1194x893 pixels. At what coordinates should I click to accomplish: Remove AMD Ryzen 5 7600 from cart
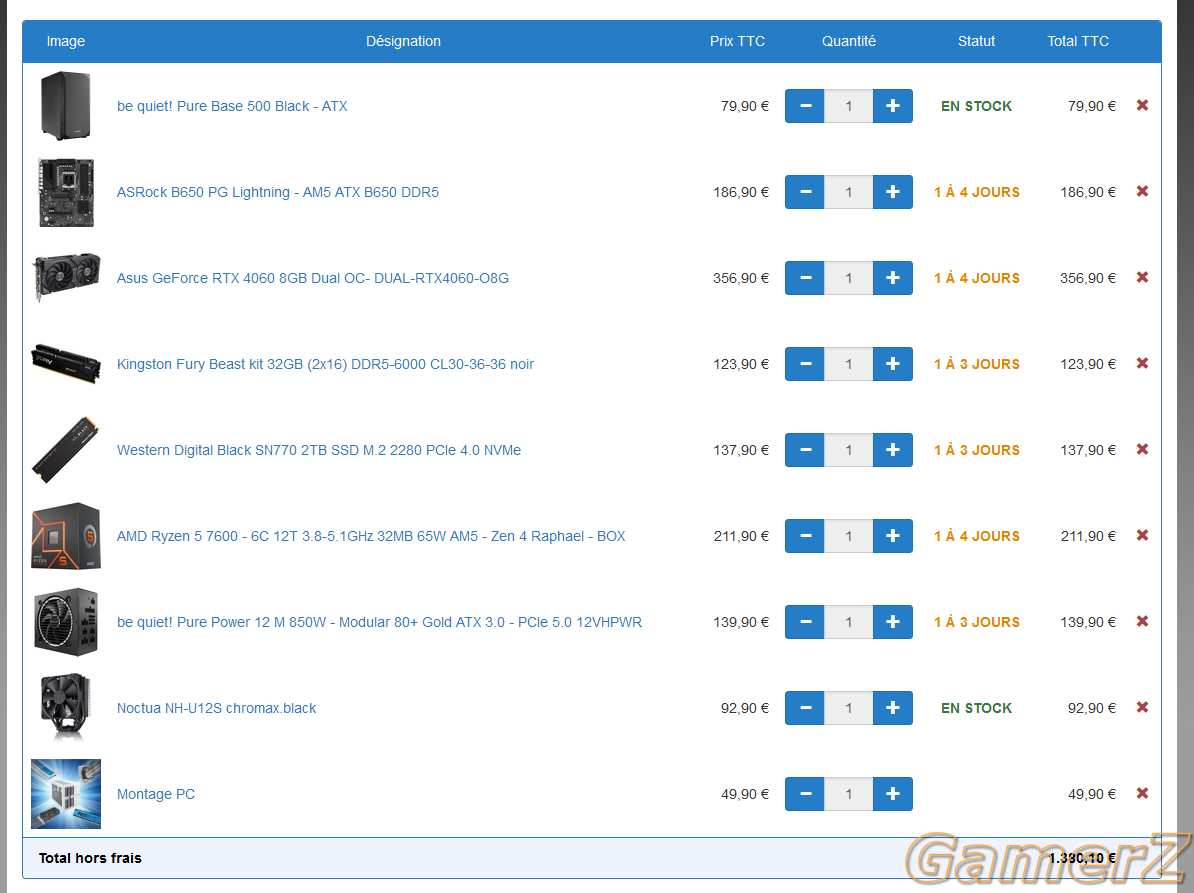click(x=1142, y=535)
